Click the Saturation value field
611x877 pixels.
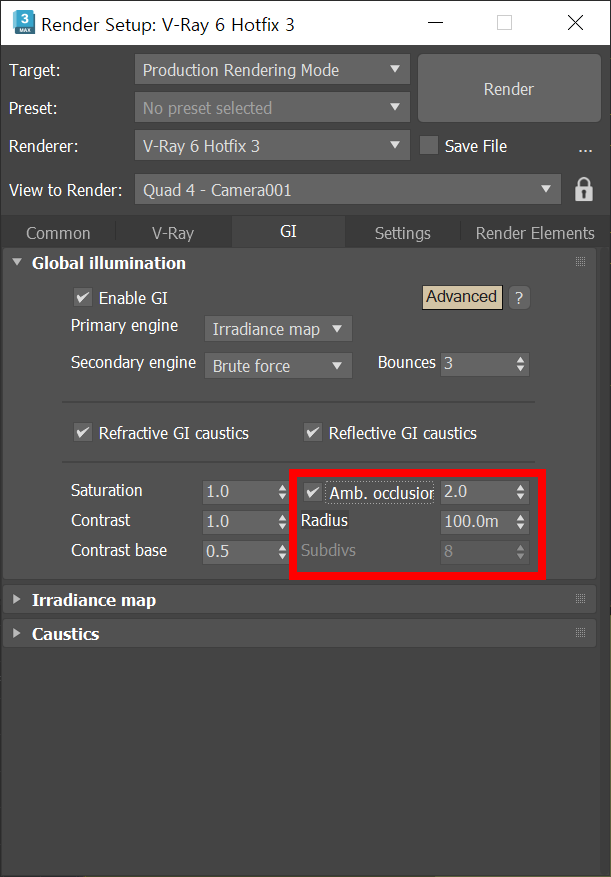tap(239, 492)
